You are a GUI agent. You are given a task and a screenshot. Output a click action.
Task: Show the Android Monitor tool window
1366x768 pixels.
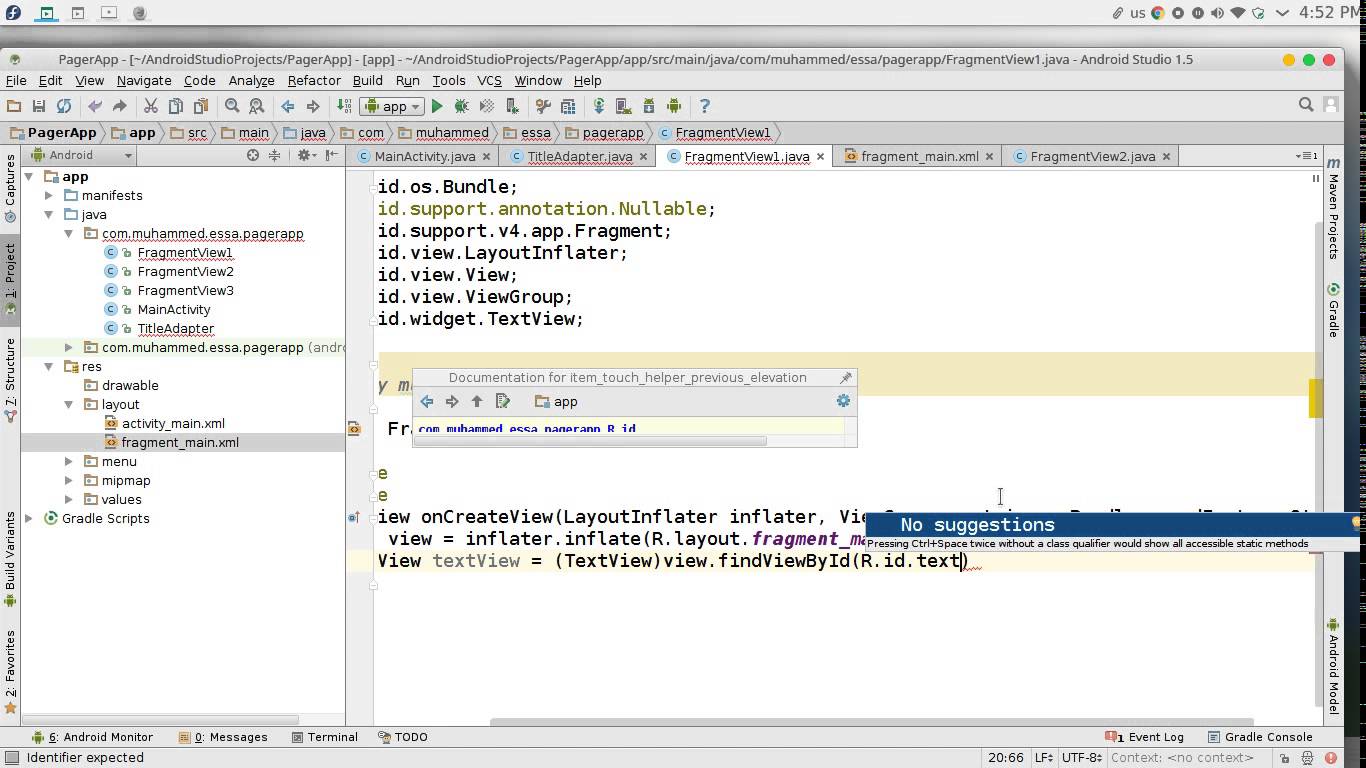point(99,737)
